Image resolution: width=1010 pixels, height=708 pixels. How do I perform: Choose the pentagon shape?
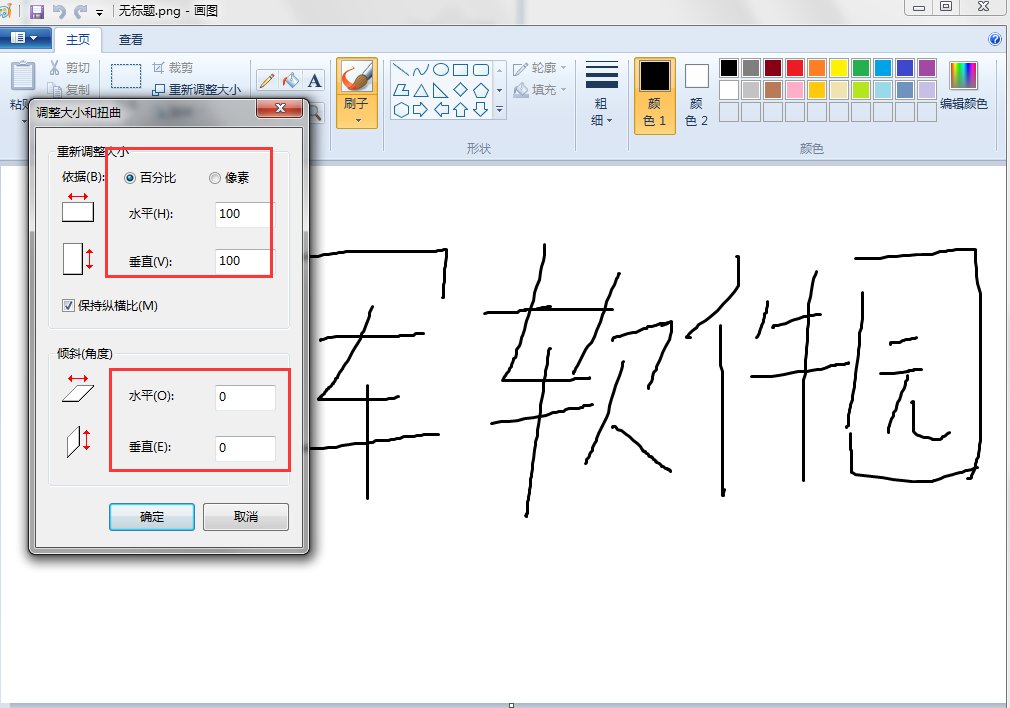(x=481, y=90)
